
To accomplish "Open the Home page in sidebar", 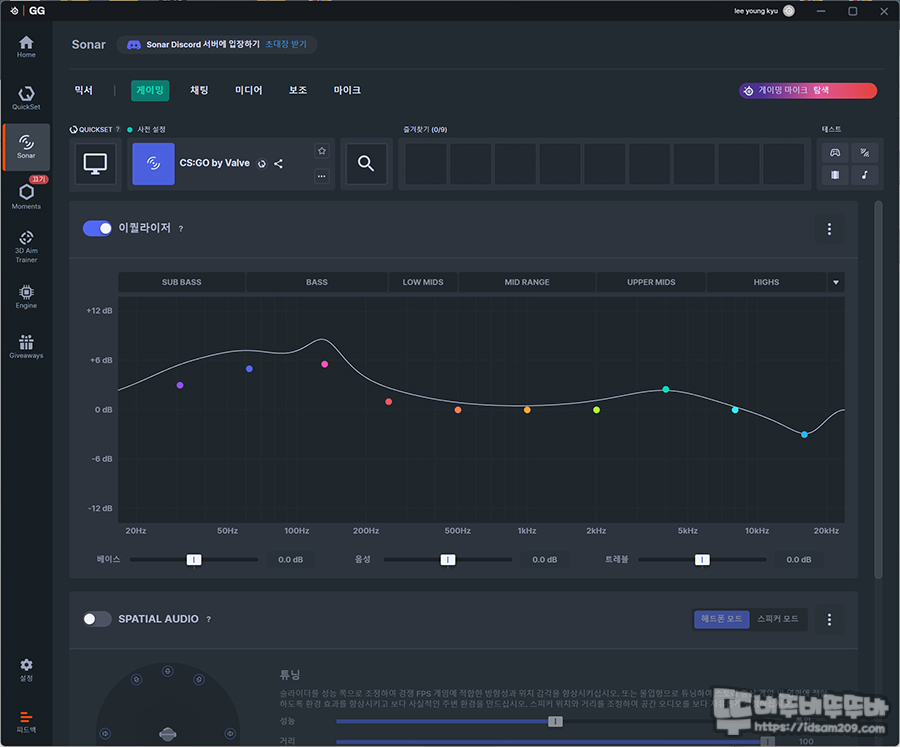I will (26, 47).
